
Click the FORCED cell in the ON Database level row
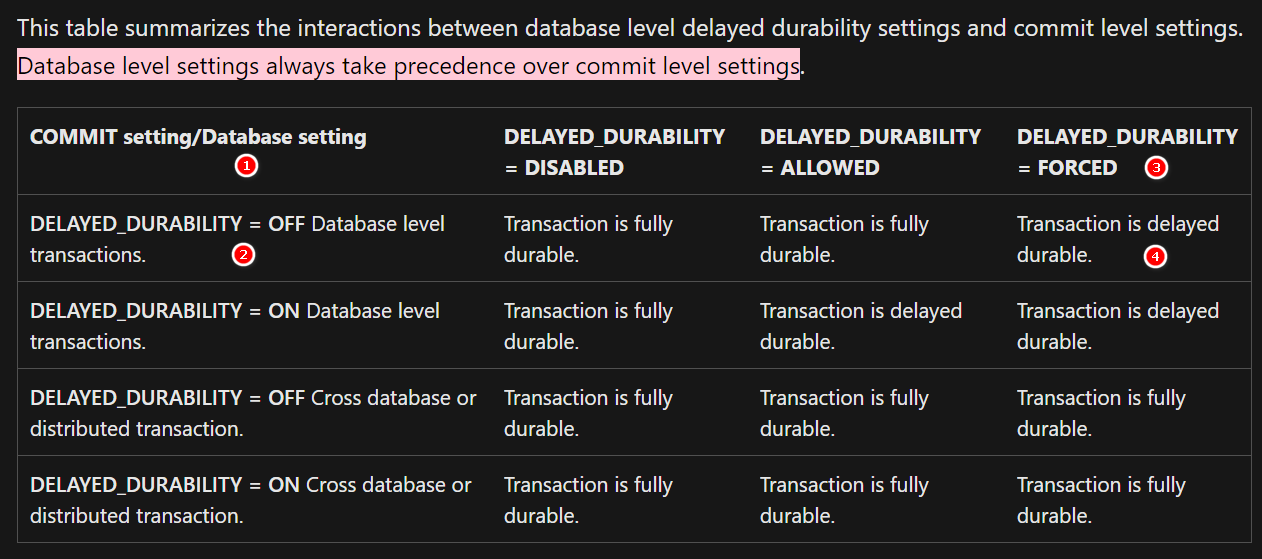tap(1118, 326)
